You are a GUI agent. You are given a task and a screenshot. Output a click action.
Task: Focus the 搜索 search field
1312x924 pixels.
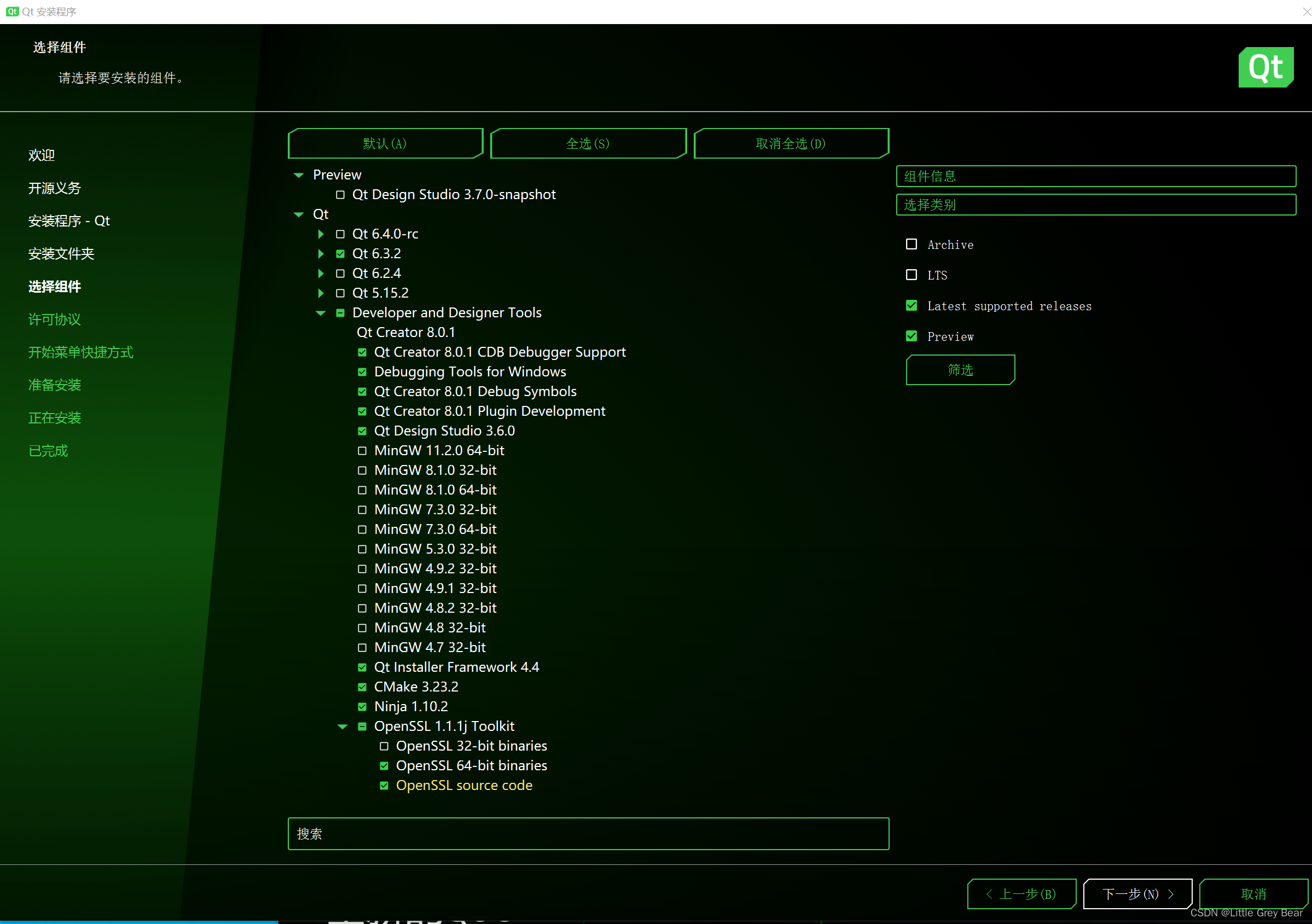[589, 834]
